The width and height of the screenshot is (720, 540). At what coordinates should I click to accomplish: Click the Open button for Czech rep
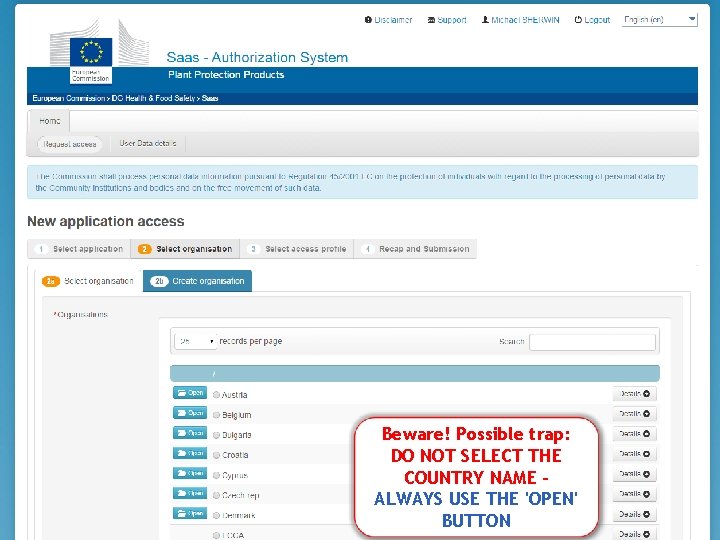[x=190, y=493]
